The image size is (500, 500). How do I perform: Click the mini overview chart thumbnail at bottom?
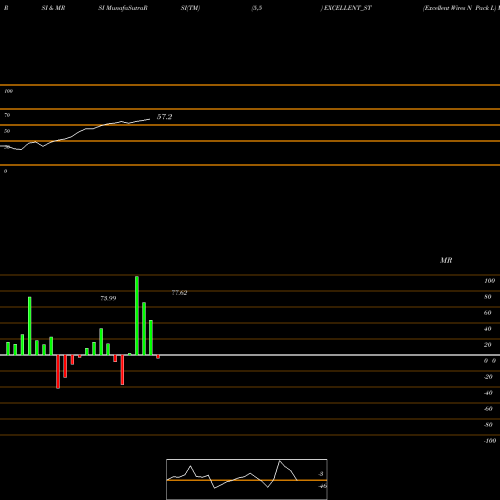[247, 479]
